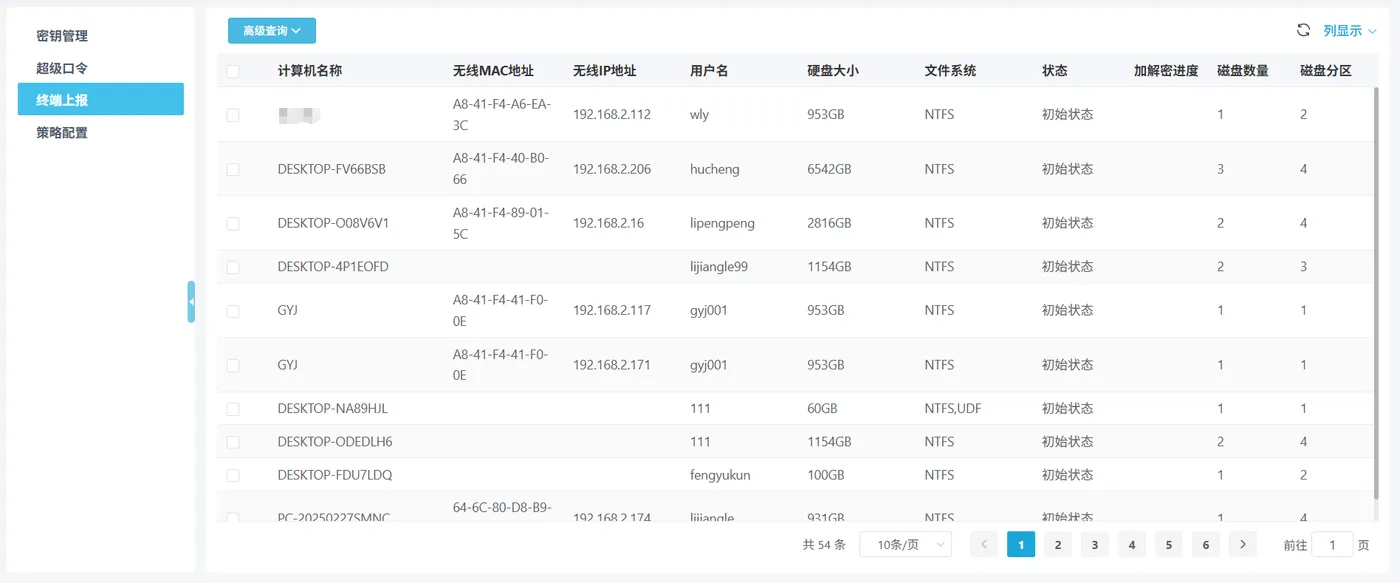
Task: Expand the 列显示 dropdown chevron
Action: click(1372, 30)
